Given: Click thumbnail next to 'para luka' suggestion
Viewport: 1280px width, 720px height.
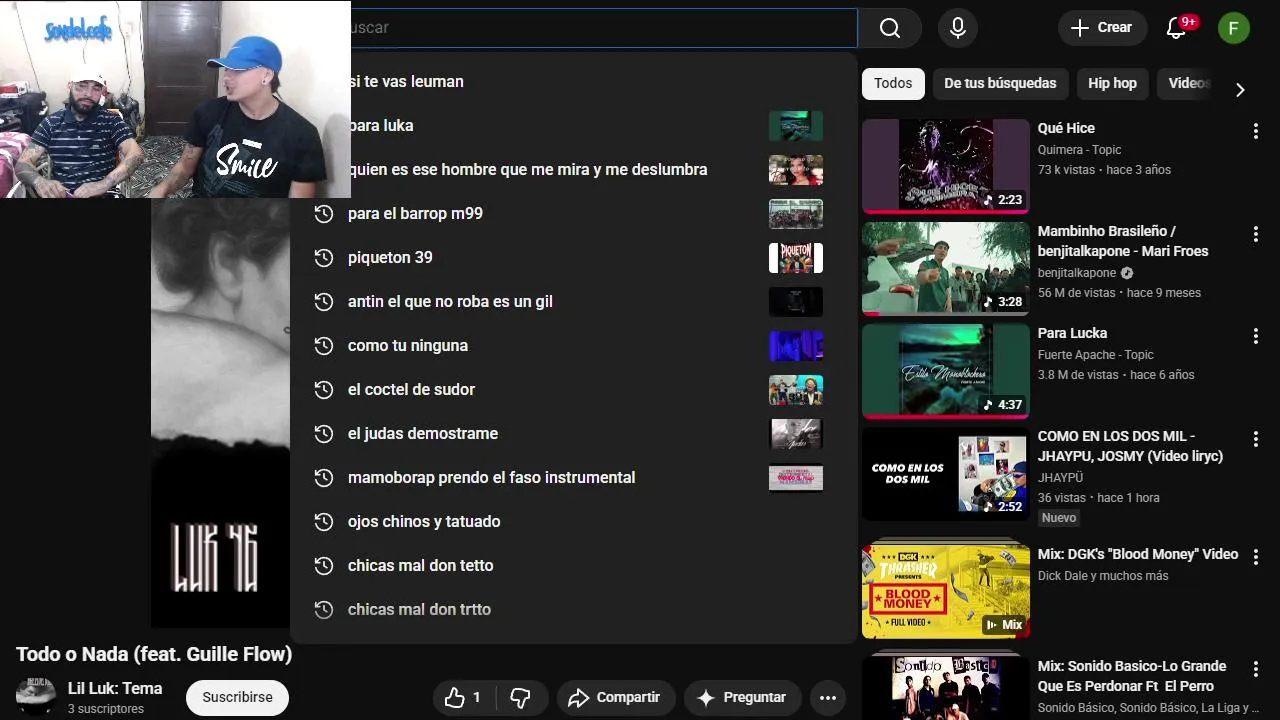Looking at the screenshot, I should (x=796, y=126).
